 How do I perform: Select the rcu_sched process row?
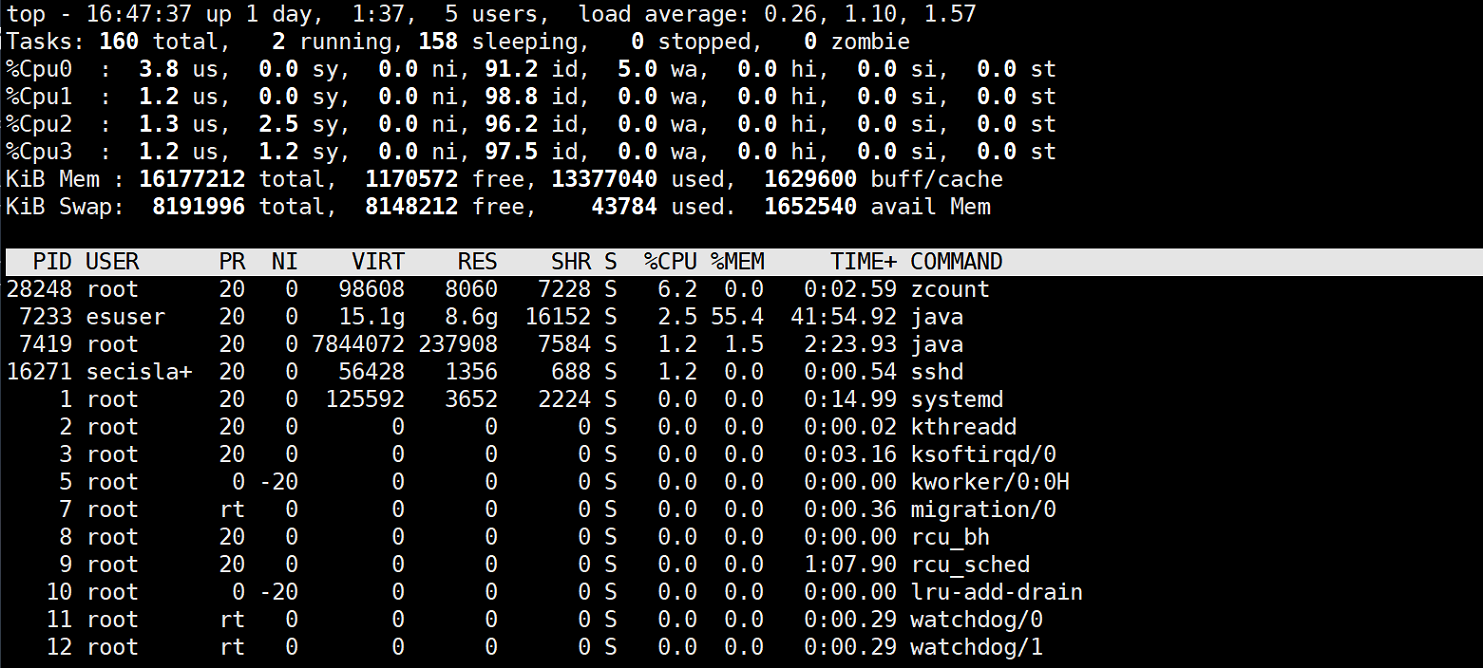500,564
